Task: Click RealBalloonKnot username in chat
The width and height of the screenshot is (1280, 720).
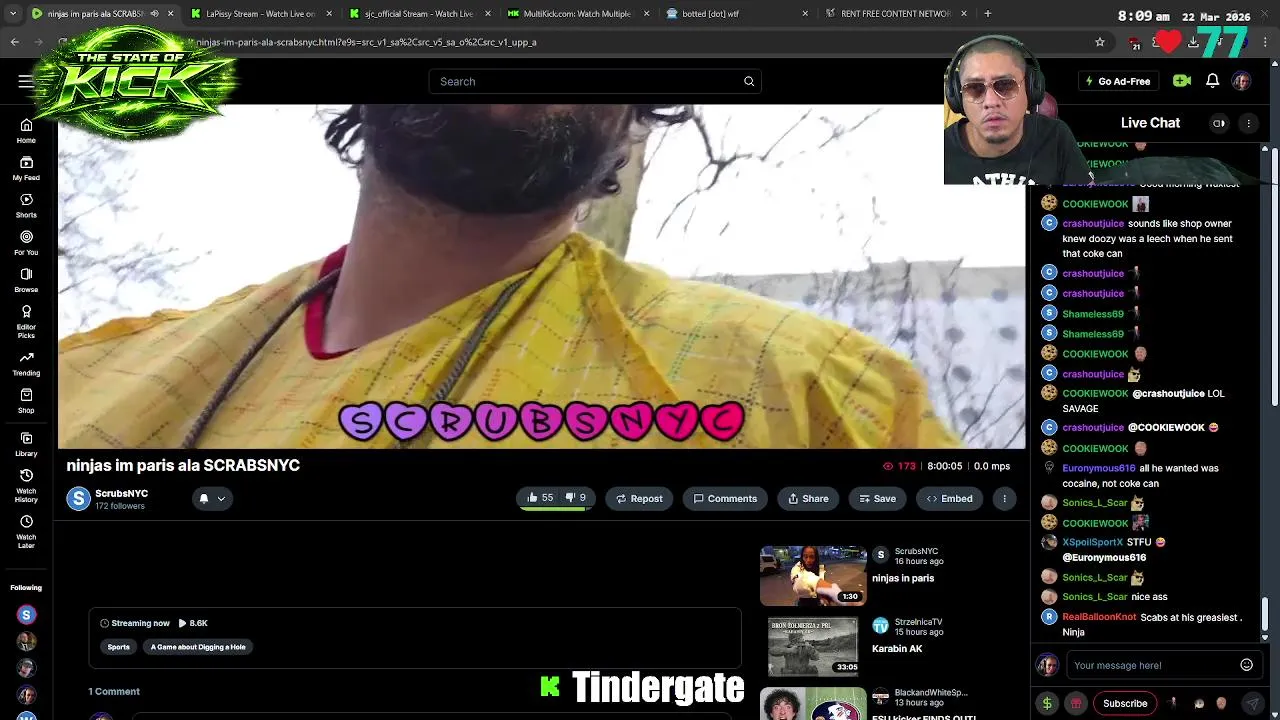Action: point(1099,617)
